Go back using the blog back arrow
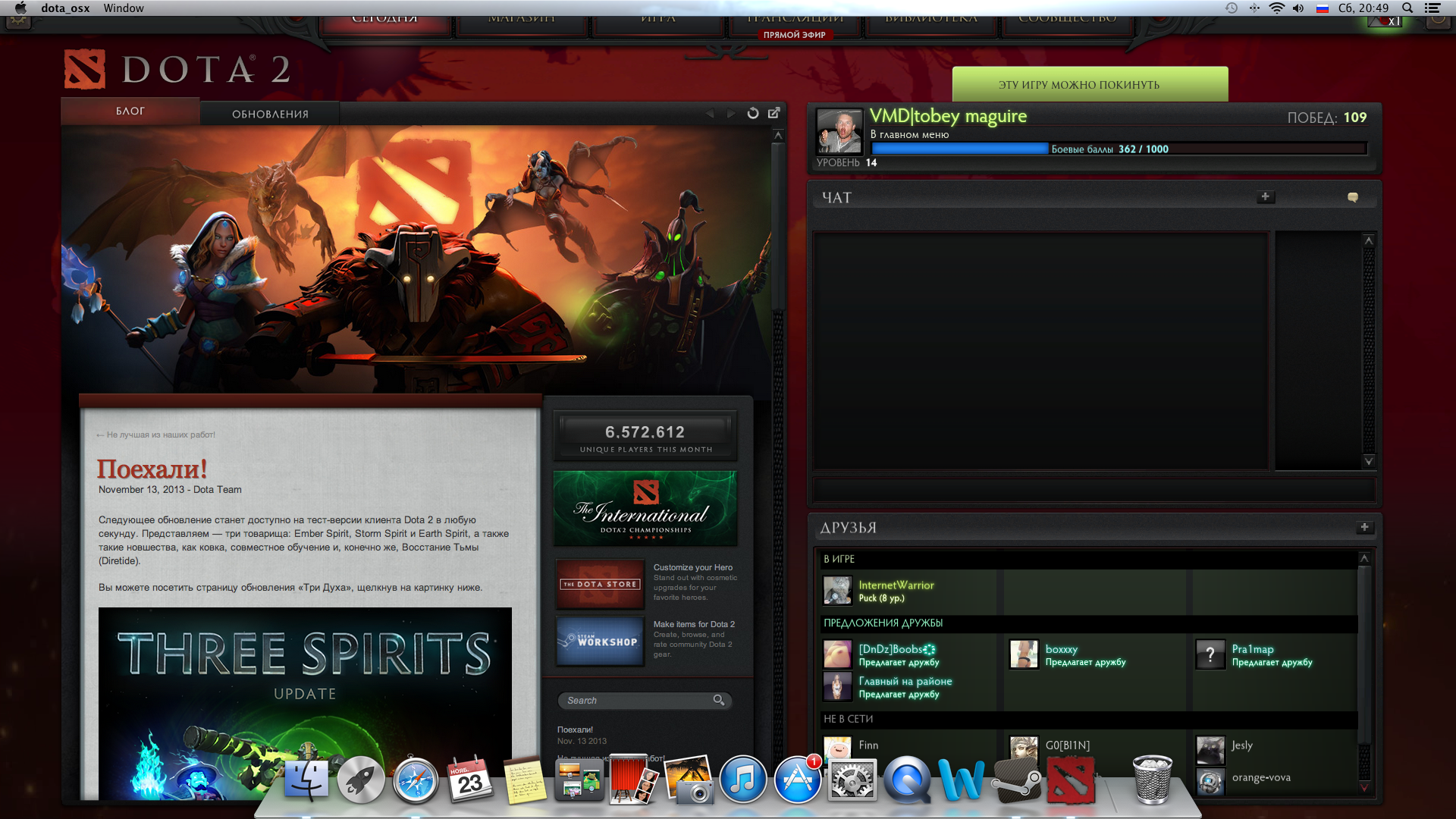The height and width of the screenshot is (819, 1456). pos(710,113)
